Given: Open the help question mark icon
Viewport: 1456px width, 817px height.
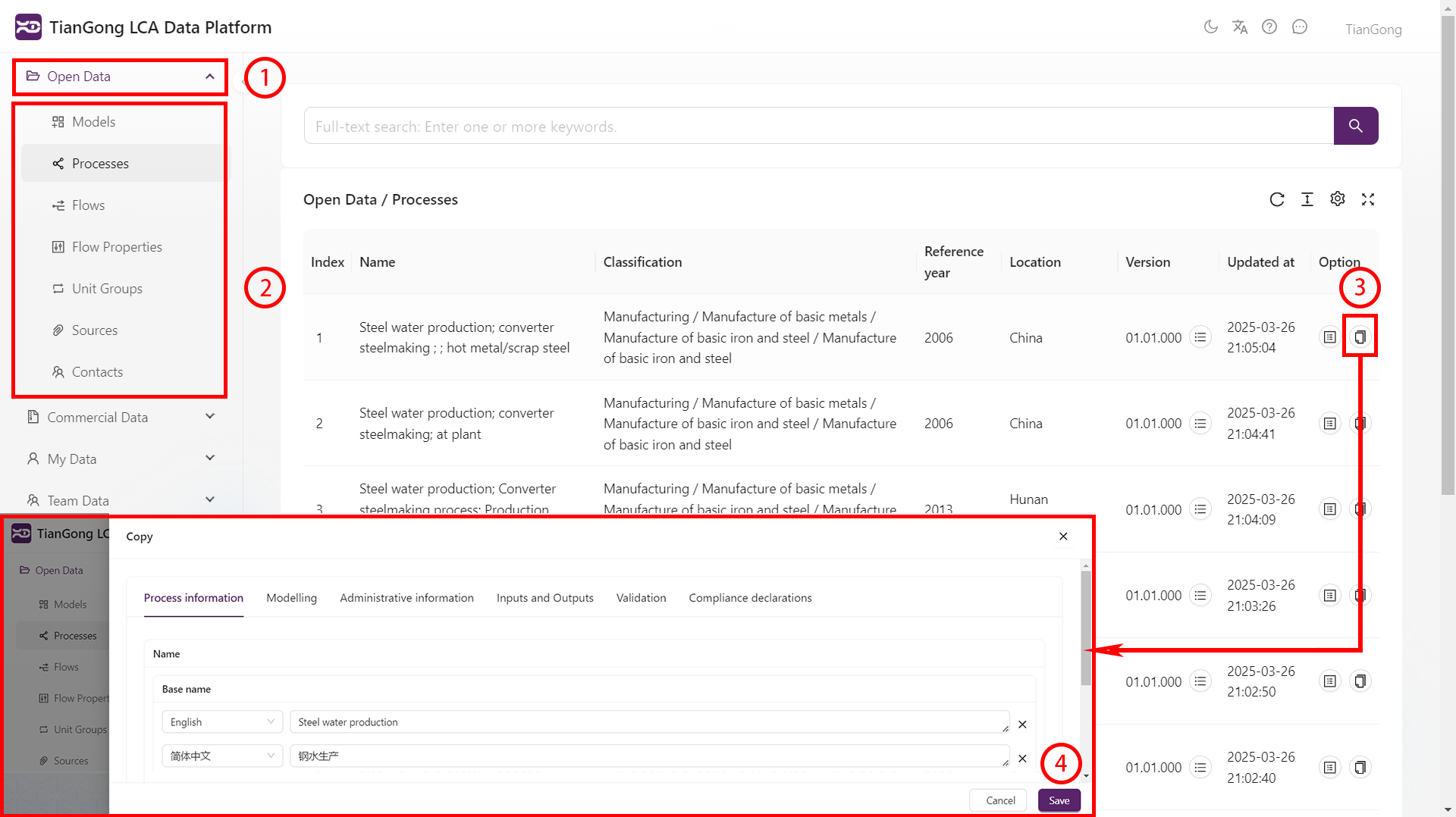Looking at the screenshot, I should coord(1269,27).
